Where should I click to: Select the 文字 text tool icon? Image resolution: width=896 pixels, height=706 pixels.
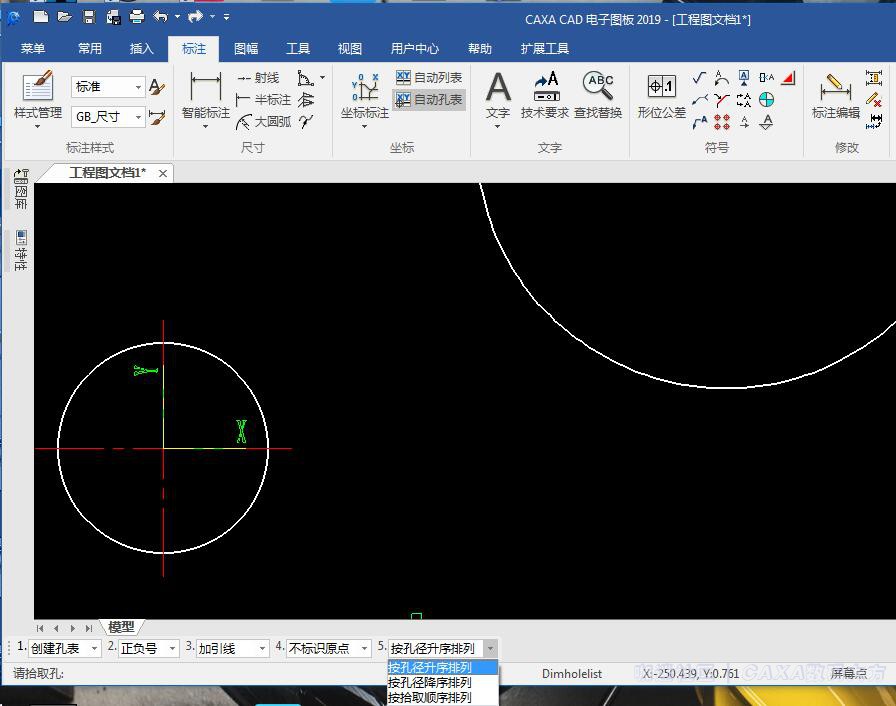pos(498,88)
